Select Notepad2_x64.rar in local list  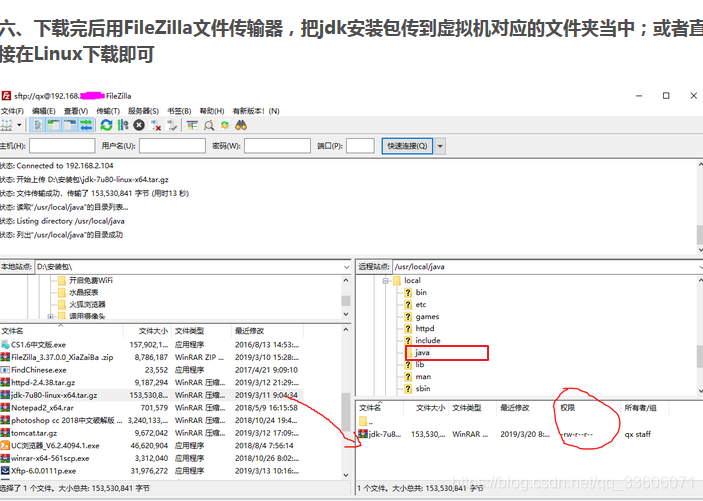point(152,408)
